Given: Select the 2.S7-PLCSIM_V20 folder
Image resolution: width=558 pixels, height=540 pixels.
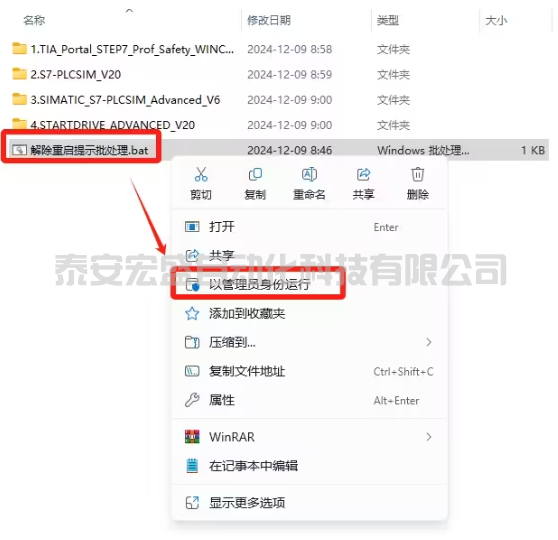Looking at the screenshot, I should coord(75,74).
